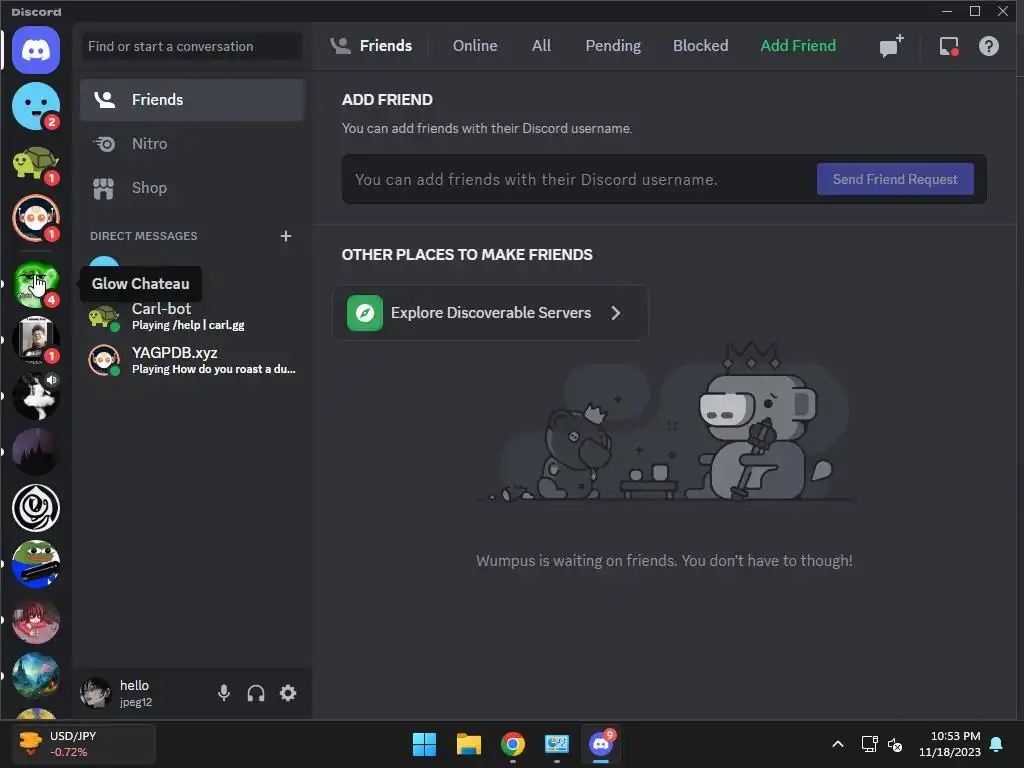Open the dark purple forest server icon

36,452
